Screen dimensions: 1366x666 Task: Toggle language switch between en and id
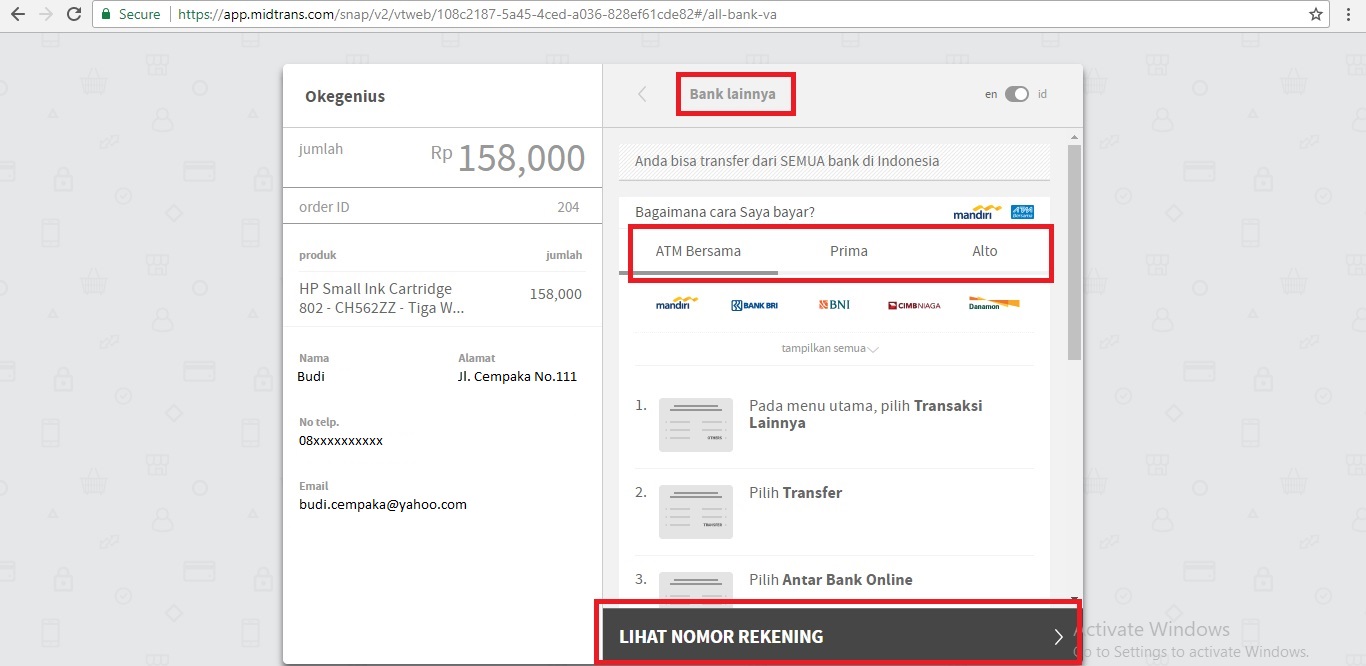click(1016, 94)
